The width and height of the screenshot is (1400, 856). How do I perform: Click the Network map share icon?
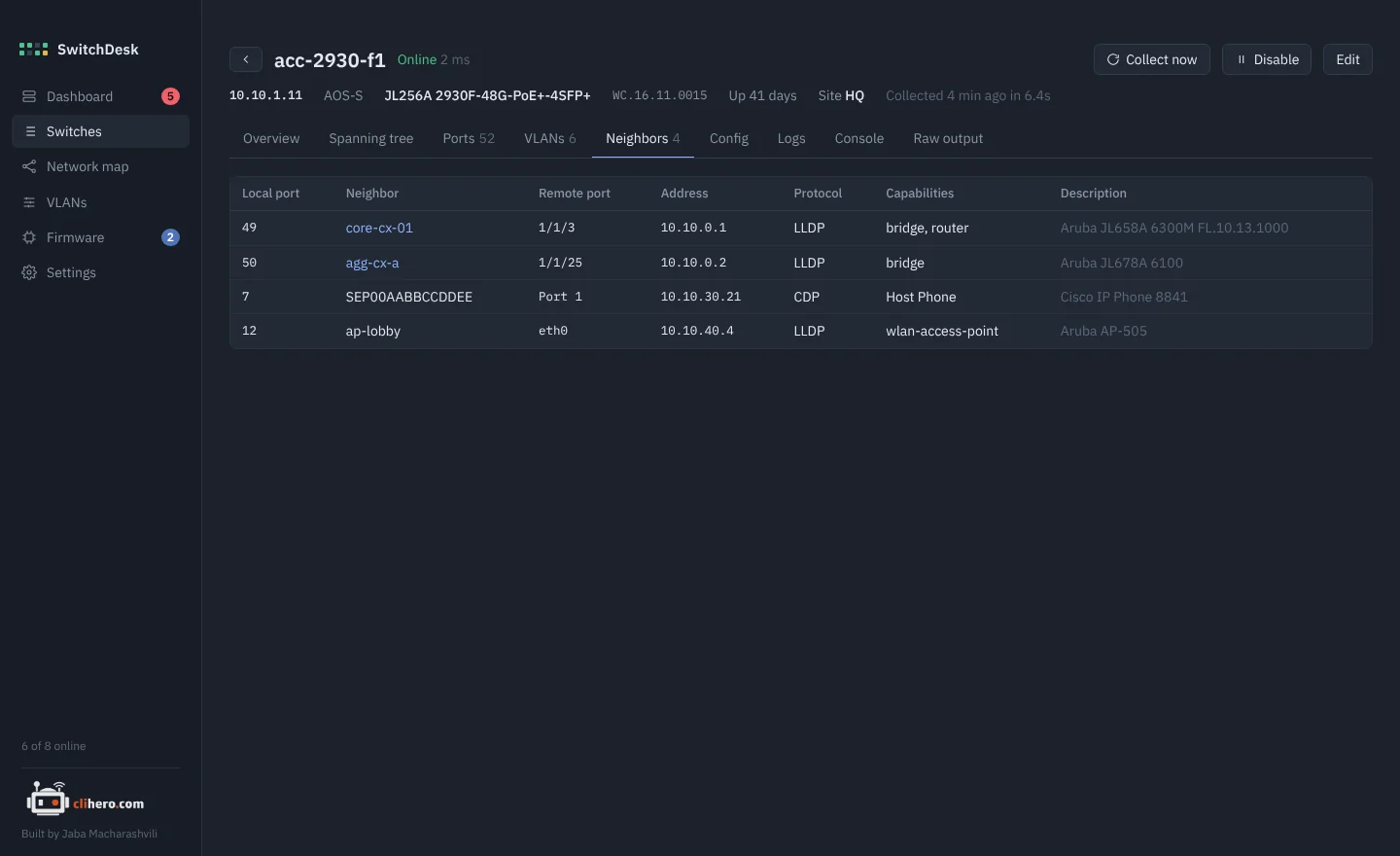click(x=29, y=166)
